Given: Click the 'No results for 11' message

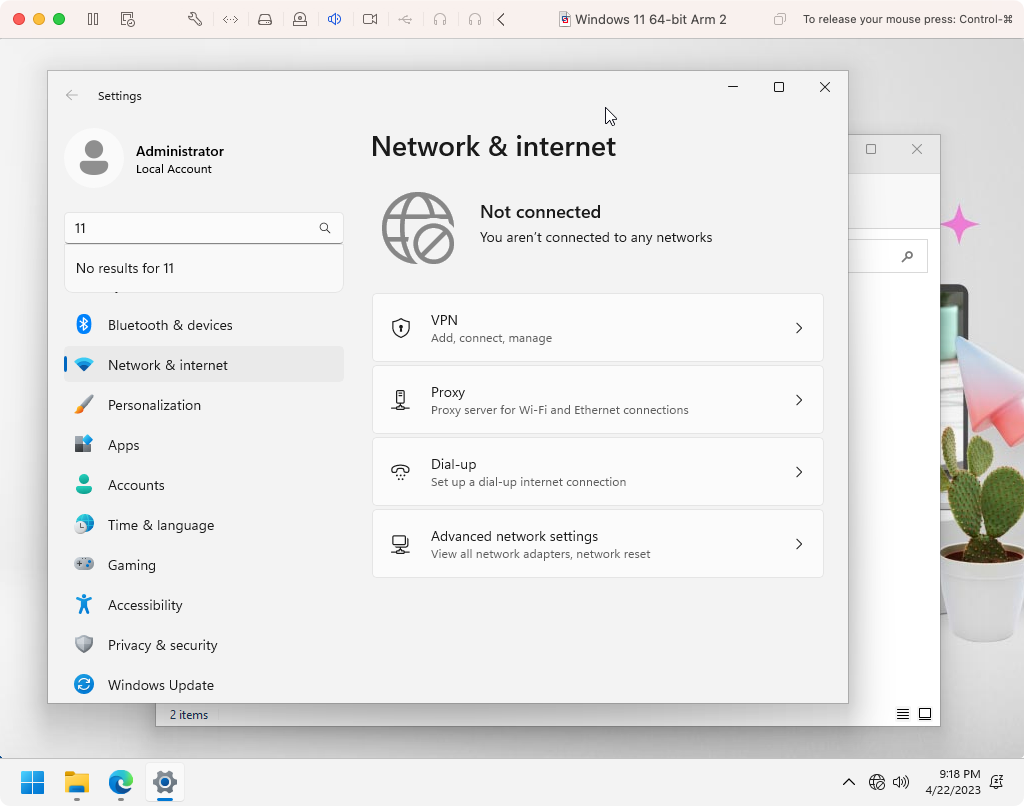Looking at the screenshot, I should [125, 268].
